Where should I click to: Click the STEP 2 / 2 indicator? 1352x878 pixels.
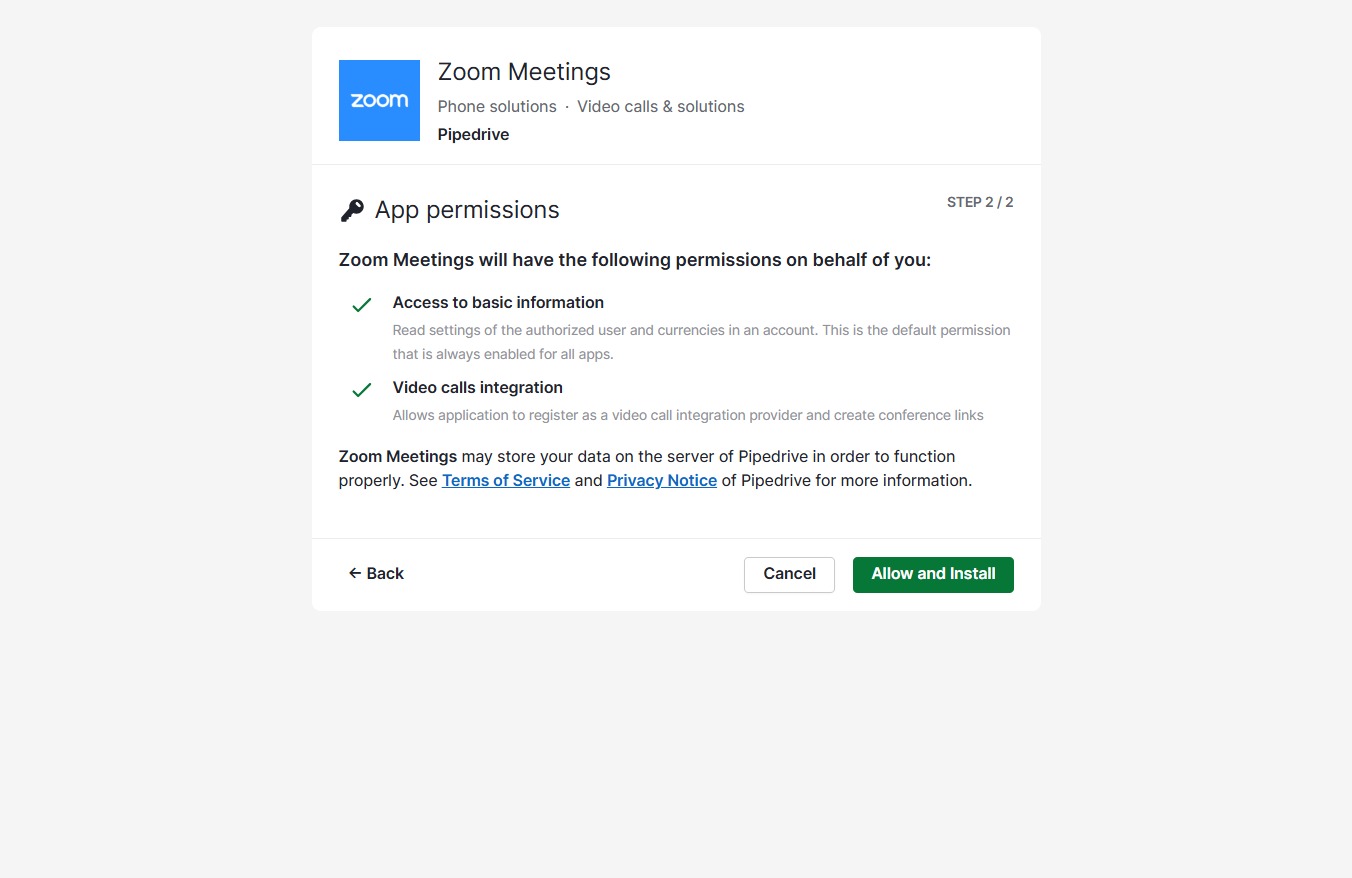(x=980, y=202)
